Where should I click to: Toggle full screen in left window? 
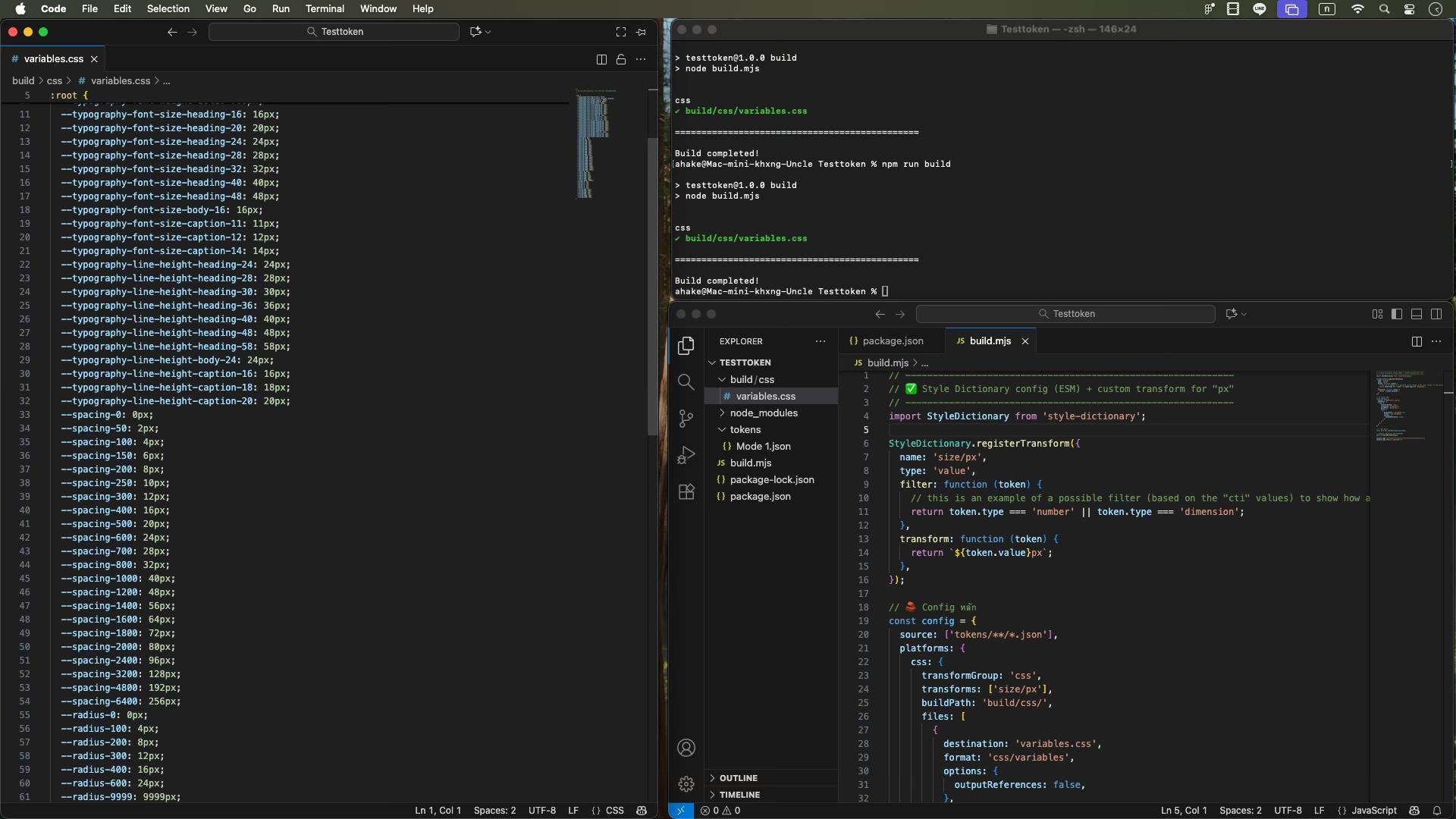coord(621,32)
